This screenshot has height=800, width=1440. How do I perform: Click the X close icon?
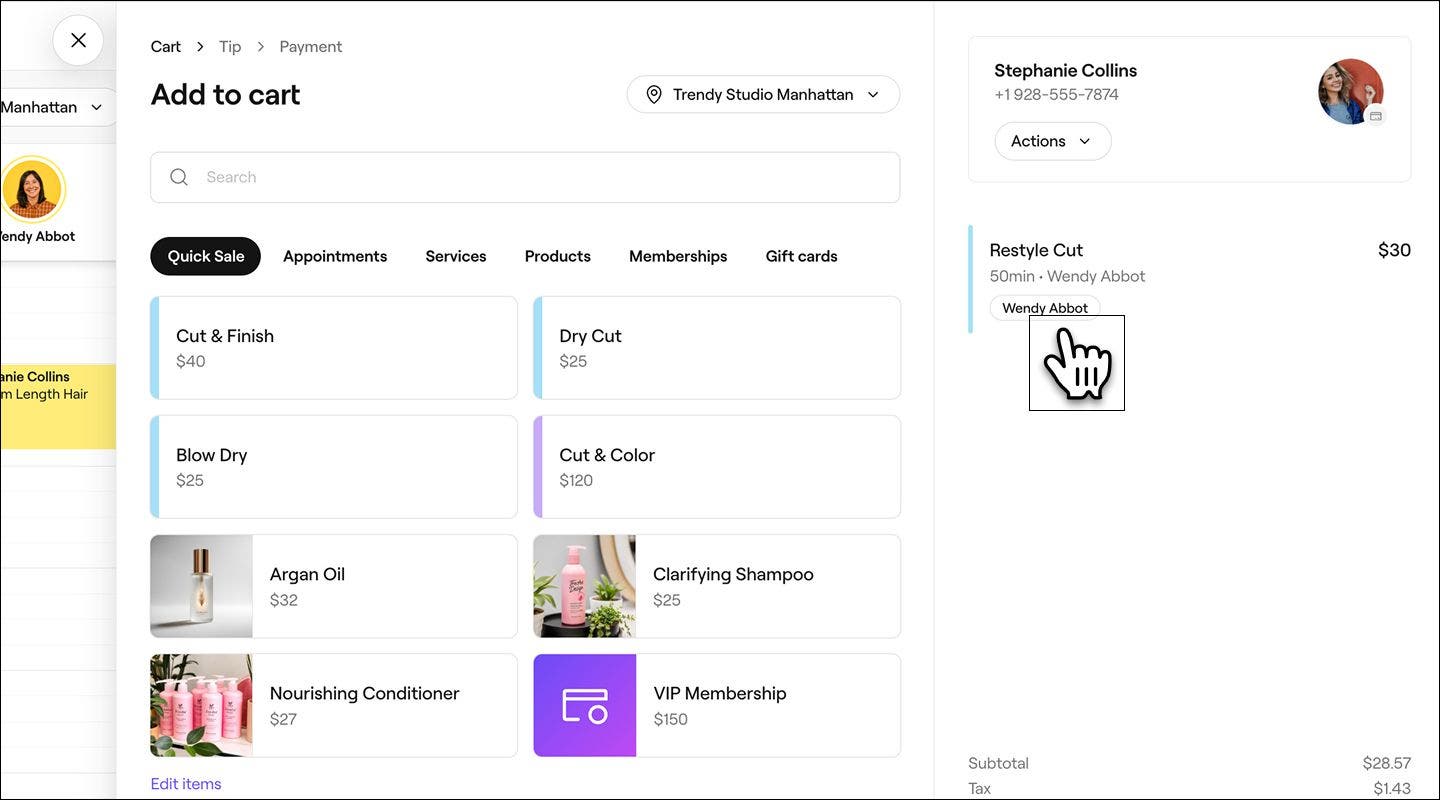pyautogui.click(x=78, y=41)
